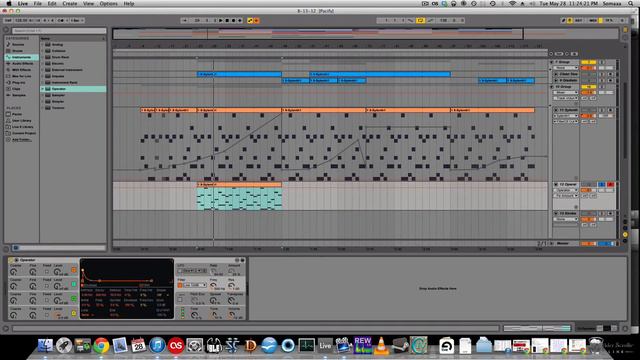Image resolution: width=640 pixels, height=360 pixels.
Task: Select the Tension row in the instruments list
Action: (73, 108)
